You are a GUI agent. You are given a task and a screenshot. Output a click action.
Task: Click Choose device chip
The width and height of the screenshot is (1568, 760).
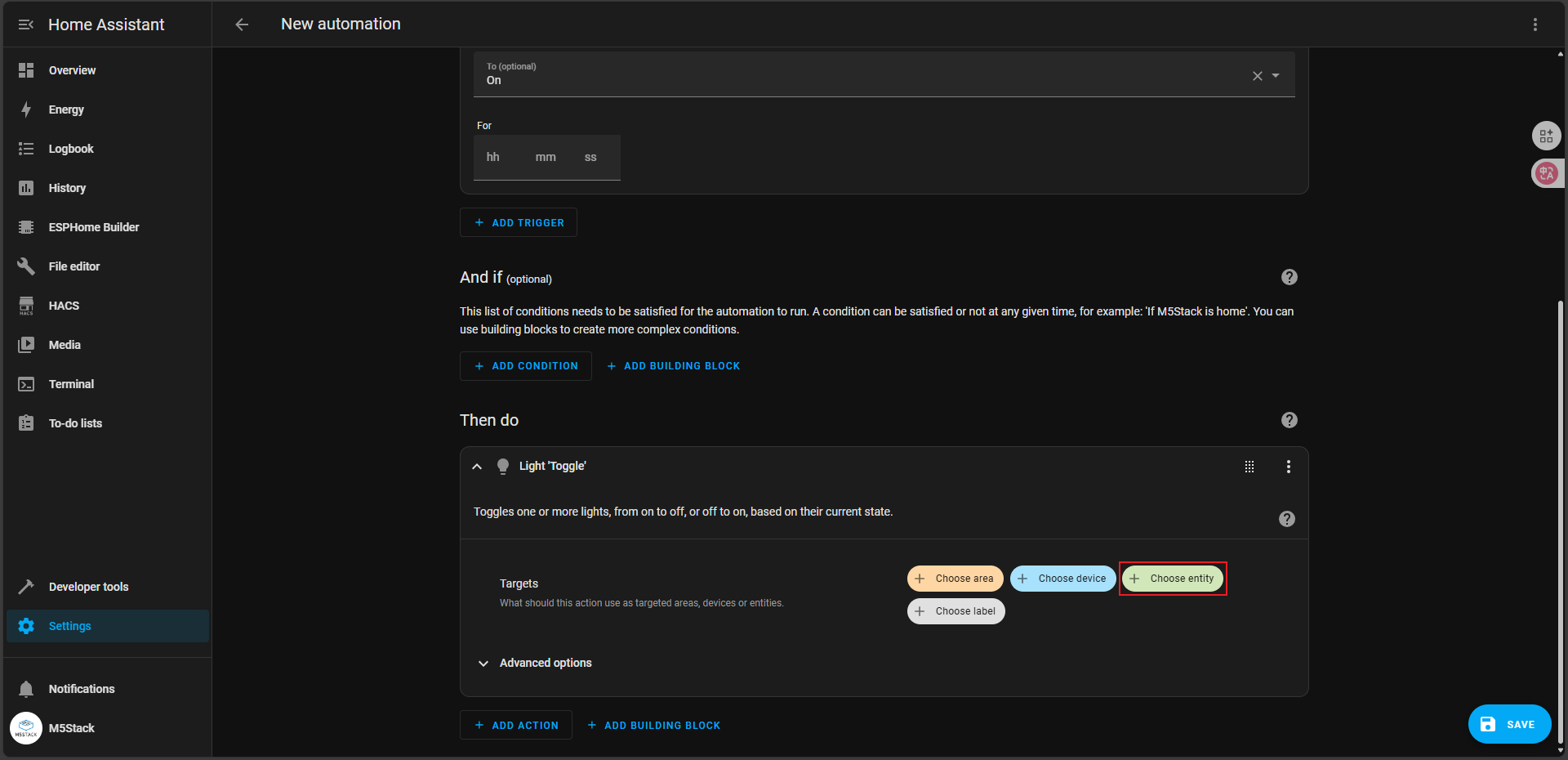pyautogui.click(x=1063, y=579)
